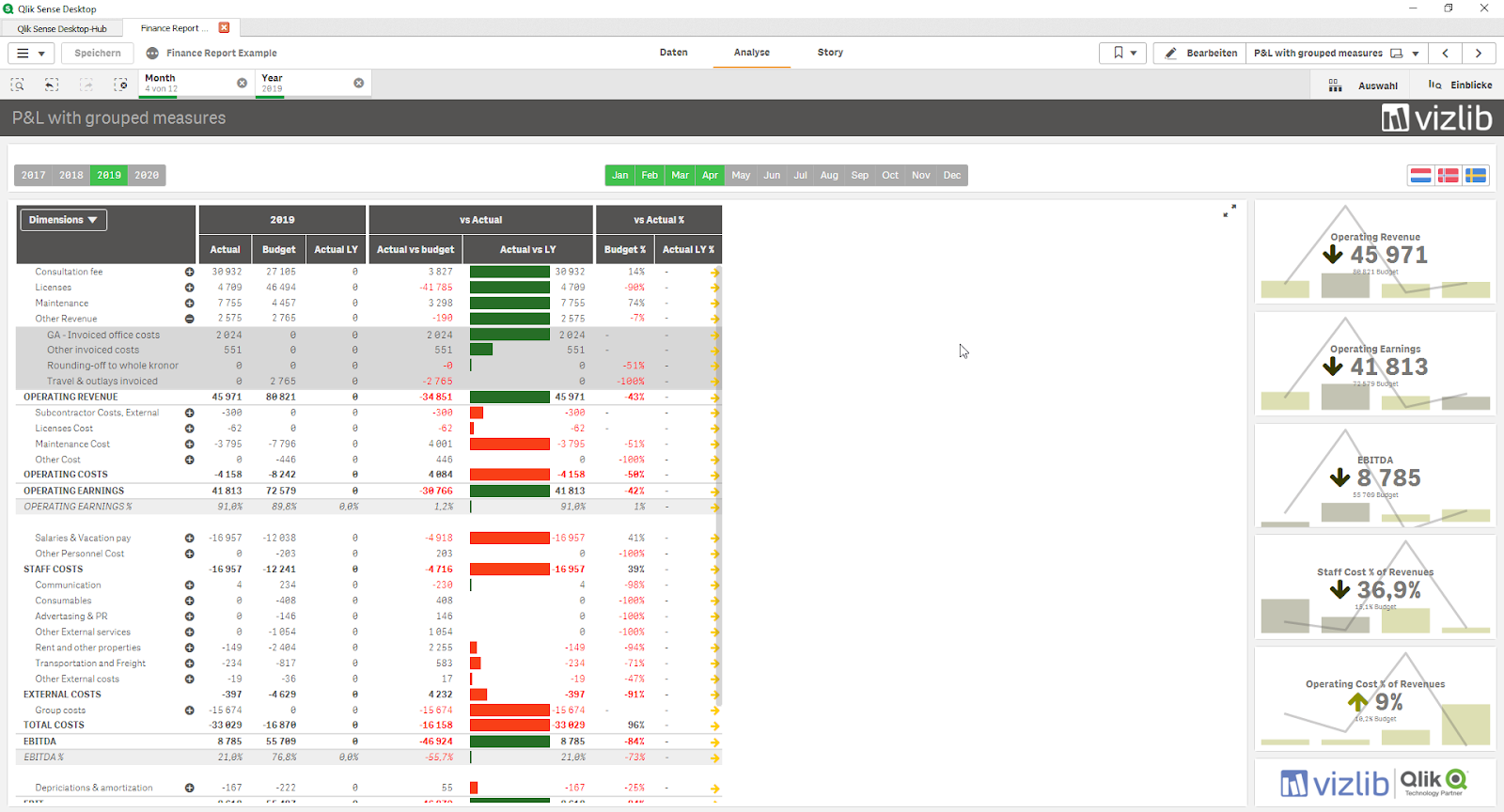The image size is (1504, 812).
Task: Toggle the Dec month filter
Action: click(x=952, y=175)
